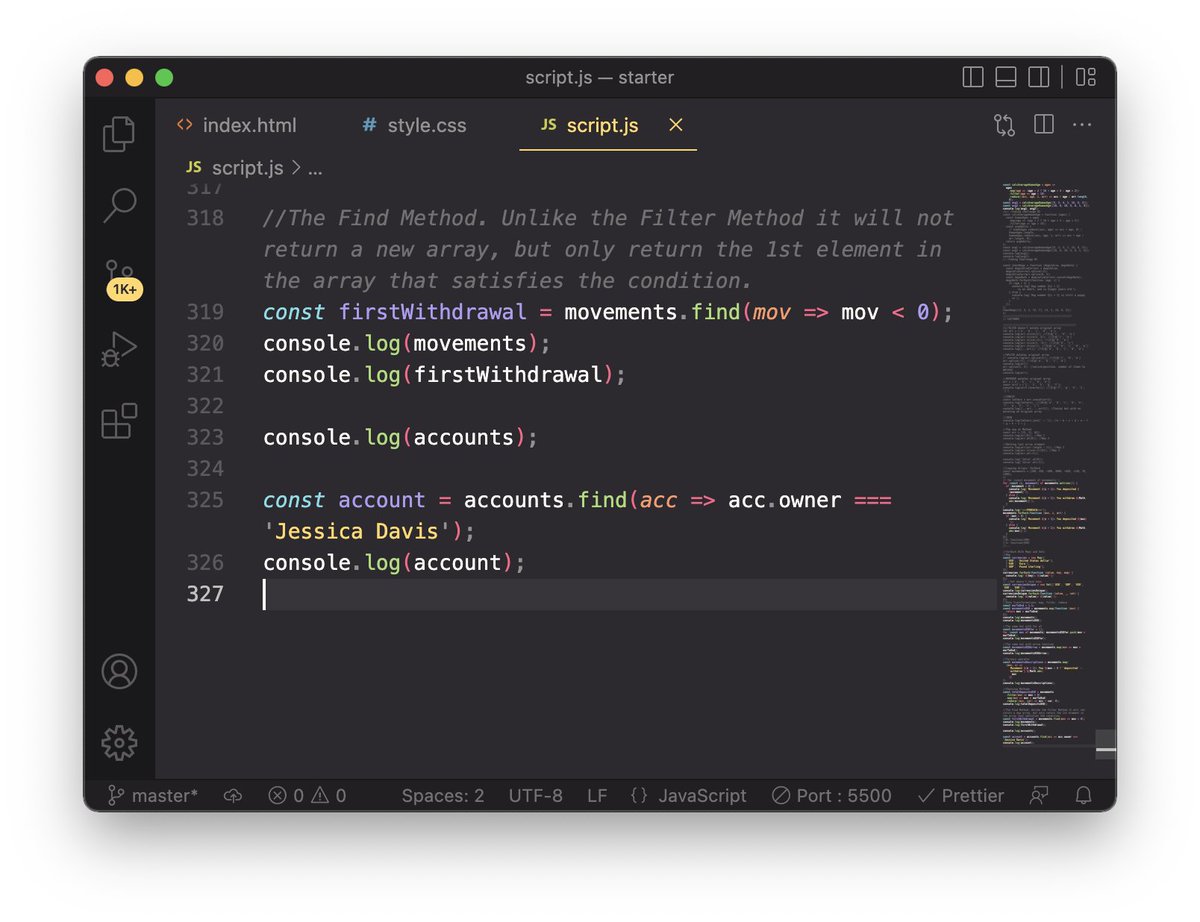Image resolution: width=1200 pixels, height=922 pixels.
Task: Open the Customize Layout control
Action: [x=1086, y=77]
